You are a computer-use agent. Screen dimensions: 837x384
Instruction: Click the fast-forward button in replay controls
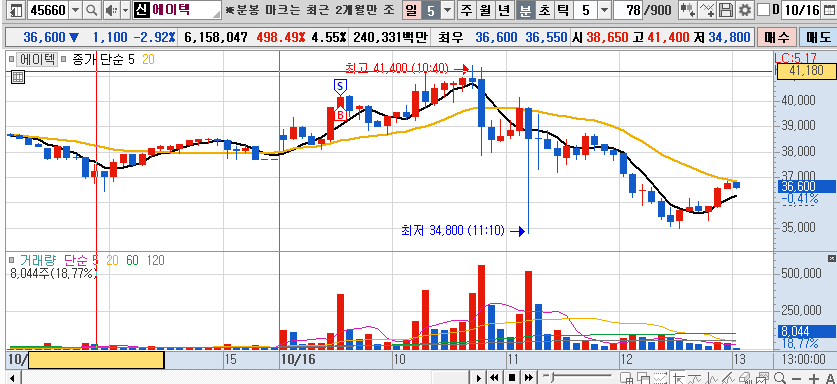click(x=528, y=378)
